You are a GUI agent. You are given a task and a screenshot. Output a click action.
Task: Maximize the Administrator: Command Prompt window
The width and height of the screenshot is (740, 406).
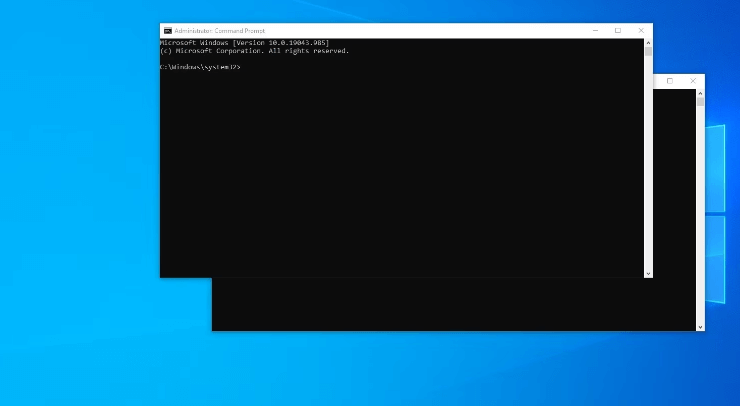point(618,31)
